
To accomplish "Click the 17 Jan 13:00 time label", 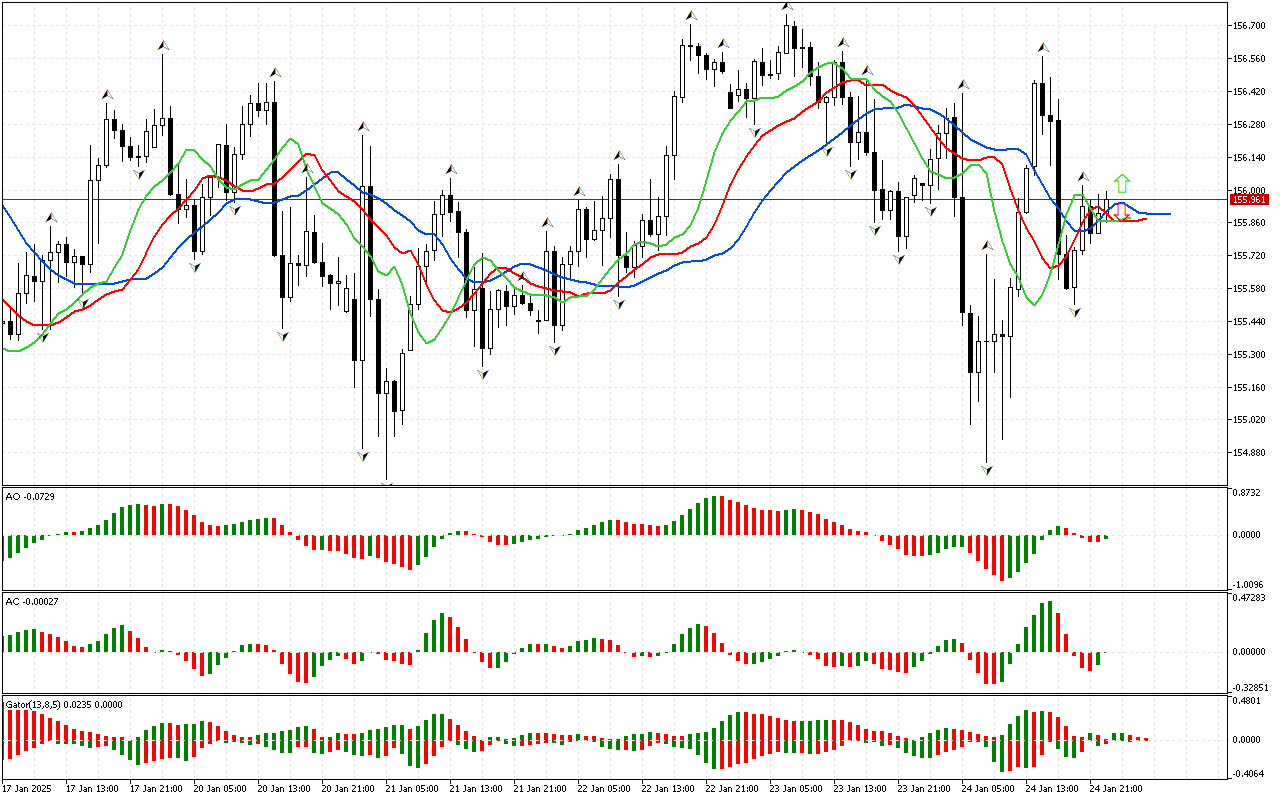I will (90, 789).
